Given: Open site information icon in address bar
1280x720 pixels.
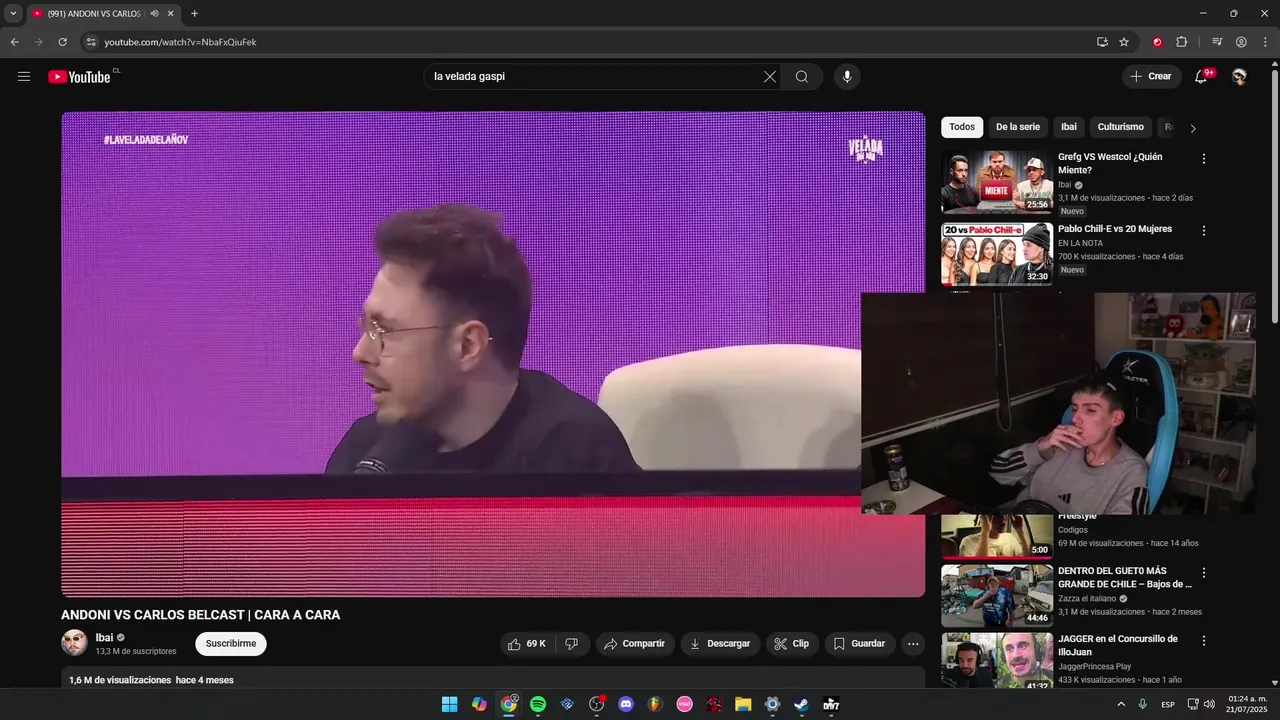Looking at the screenshot, I should 90,42.
